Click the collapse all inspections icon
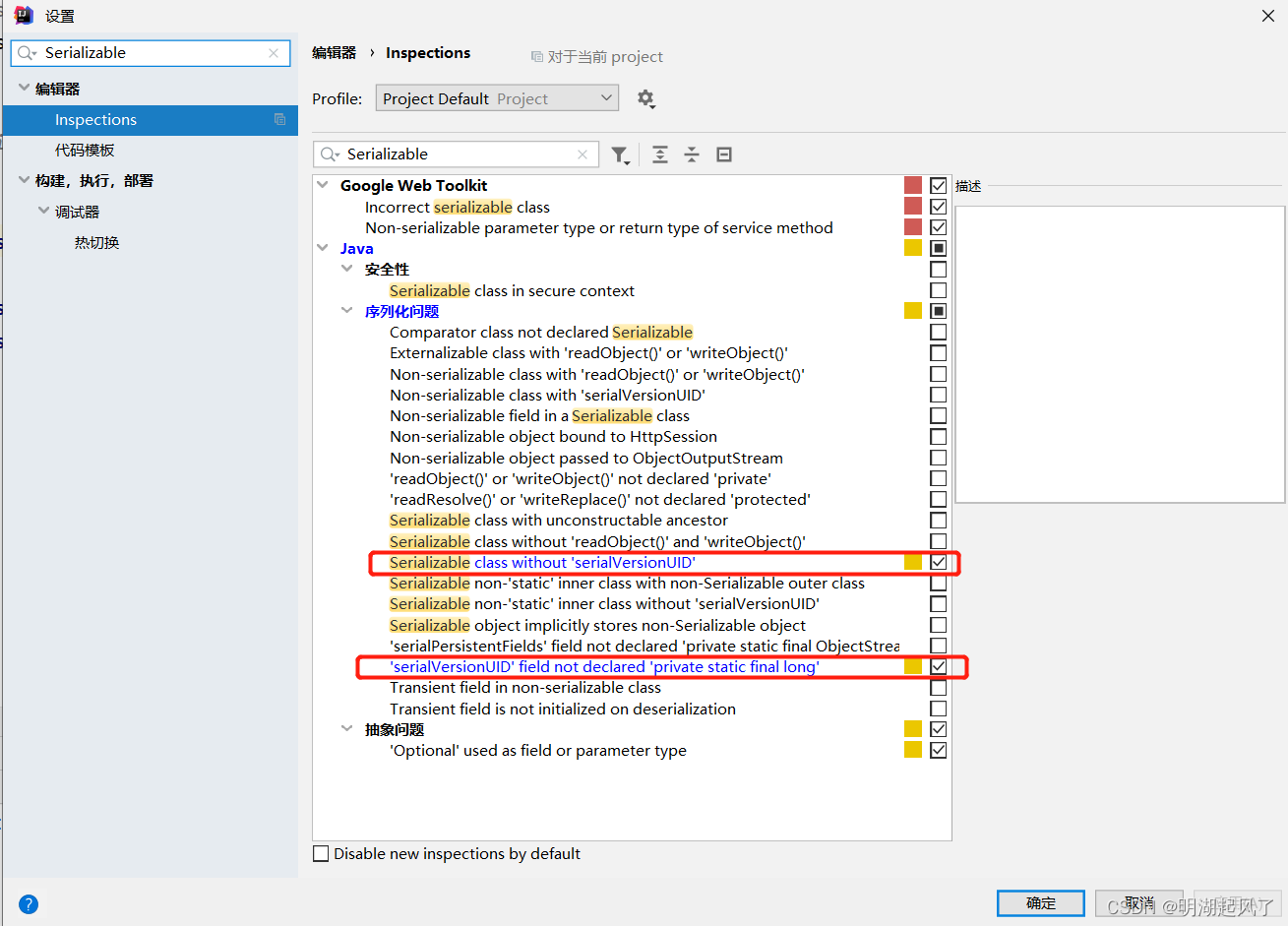 coord(692,154)
